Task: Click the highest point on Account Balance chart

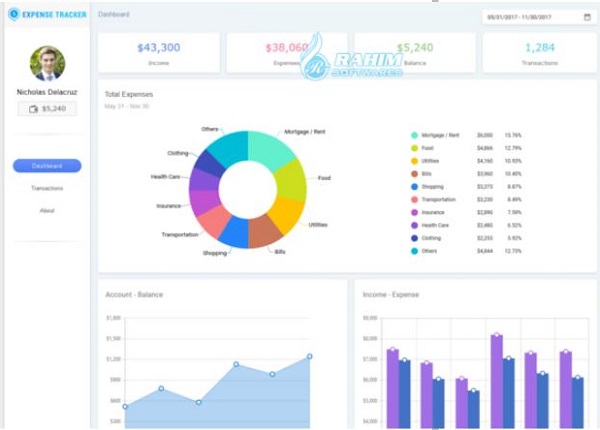Action: click(x=310, y=356)
